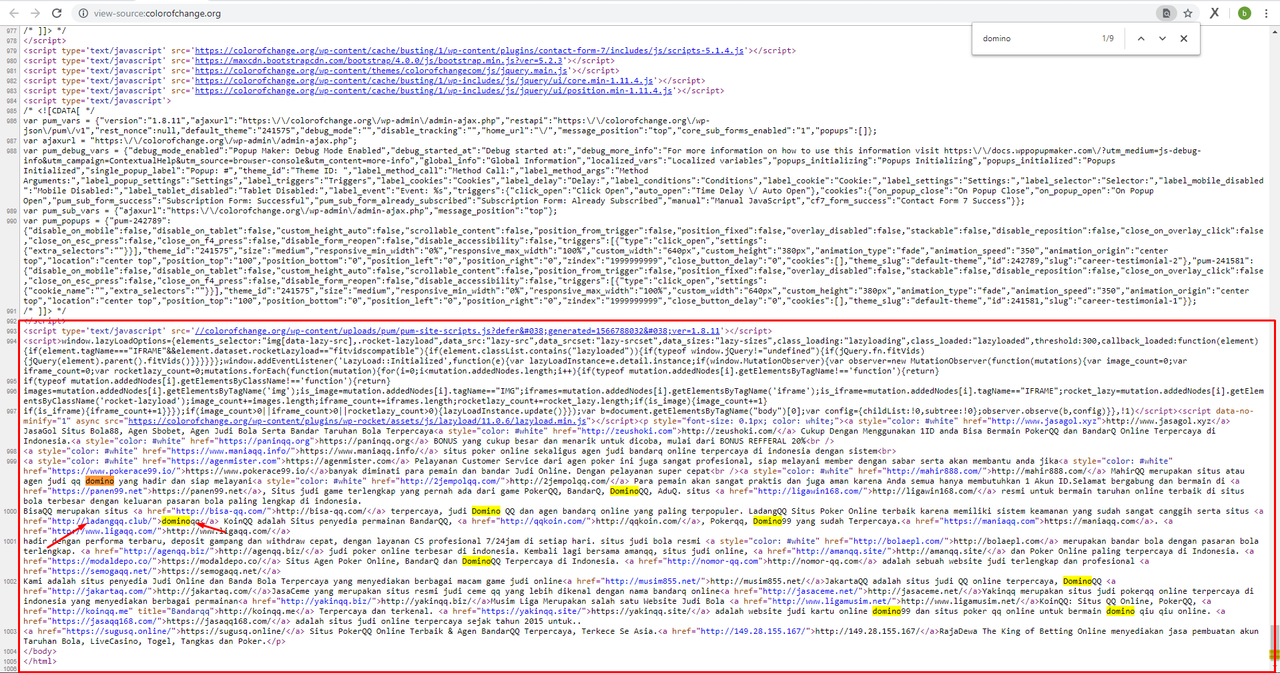The height and width of the screenshot is (673, 1280).
Task: Open Chrome's three-dot menu
Action: click(1266, 13)
